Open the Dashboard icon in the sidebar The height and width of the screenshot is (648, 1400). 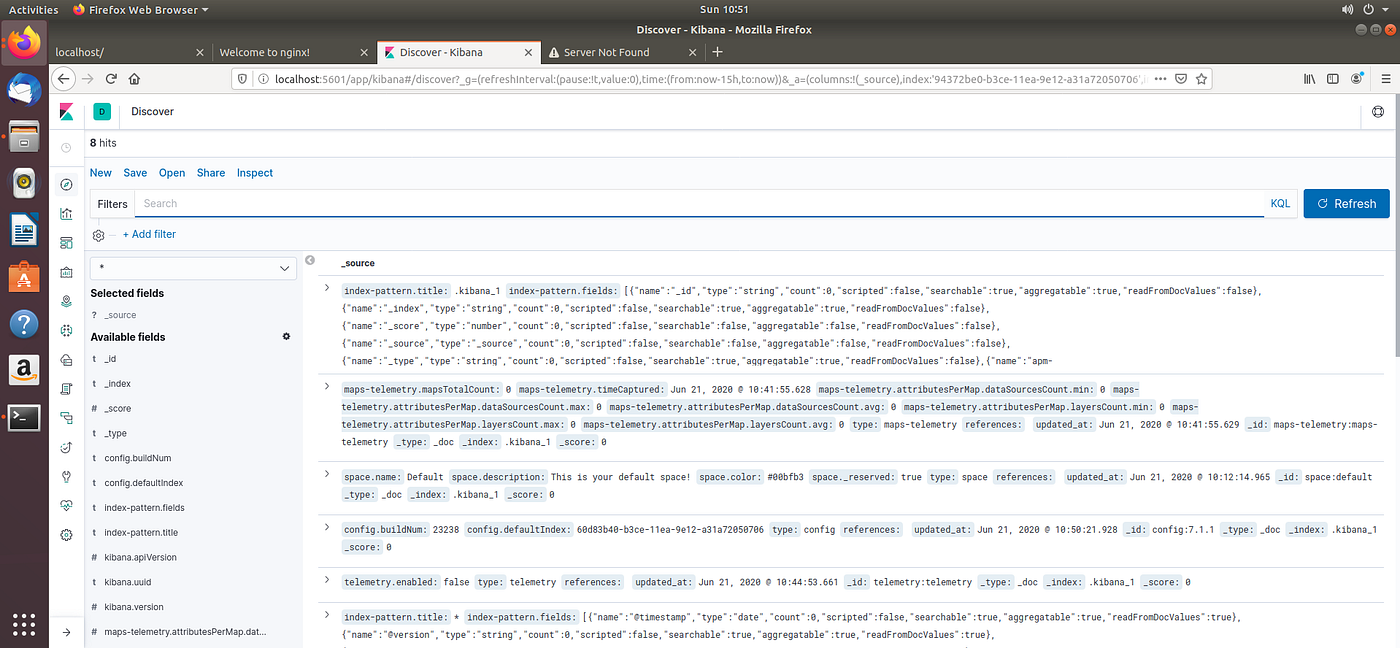(65, 242)
